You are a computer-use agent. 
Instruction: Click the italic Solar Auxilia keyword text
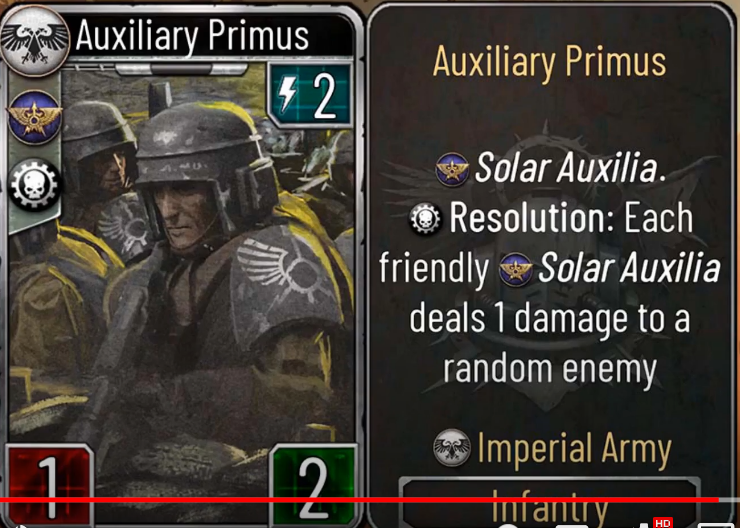570,168
